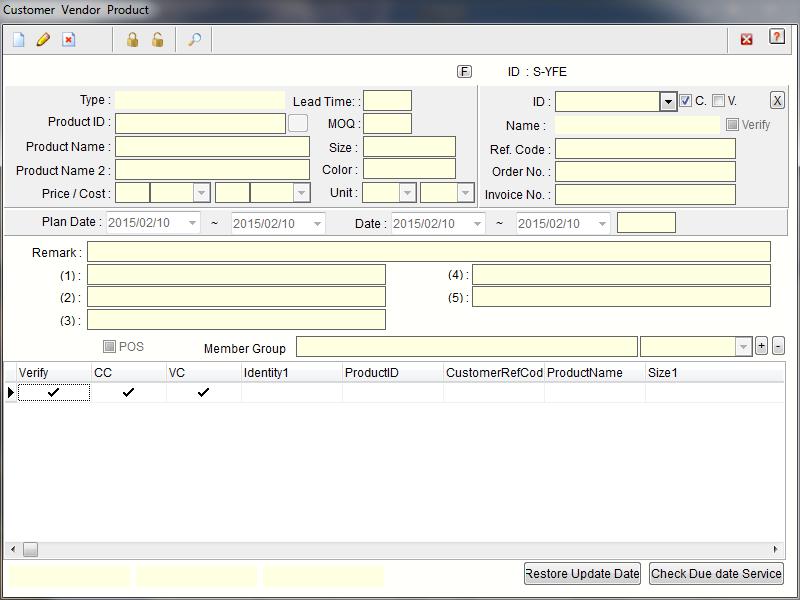
Task: Click the small F button
Action: tap(464, 71)
